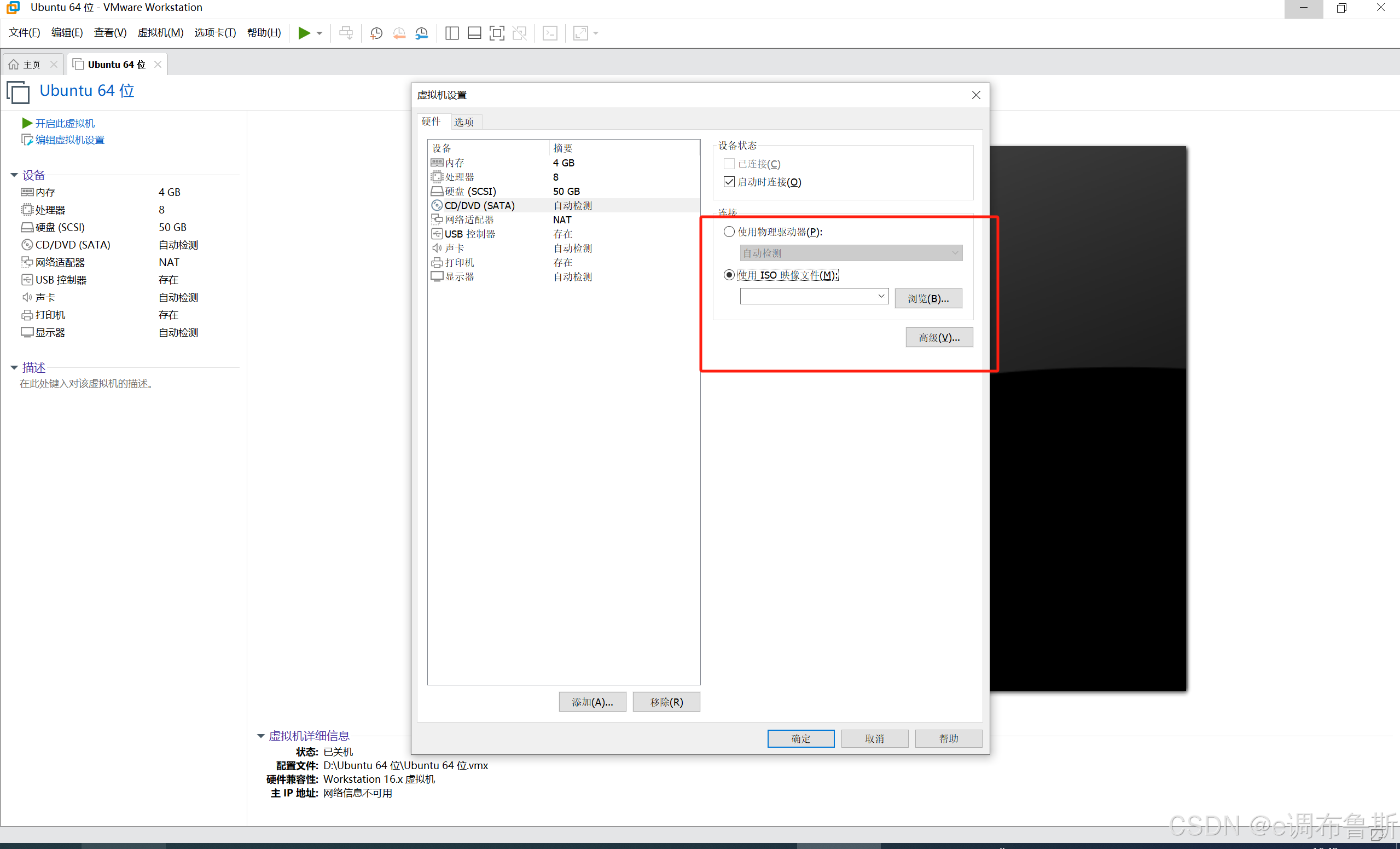Toggle 启动时连接(O) checkbox
1400x849 pixels.
click(x=729, y=182)
